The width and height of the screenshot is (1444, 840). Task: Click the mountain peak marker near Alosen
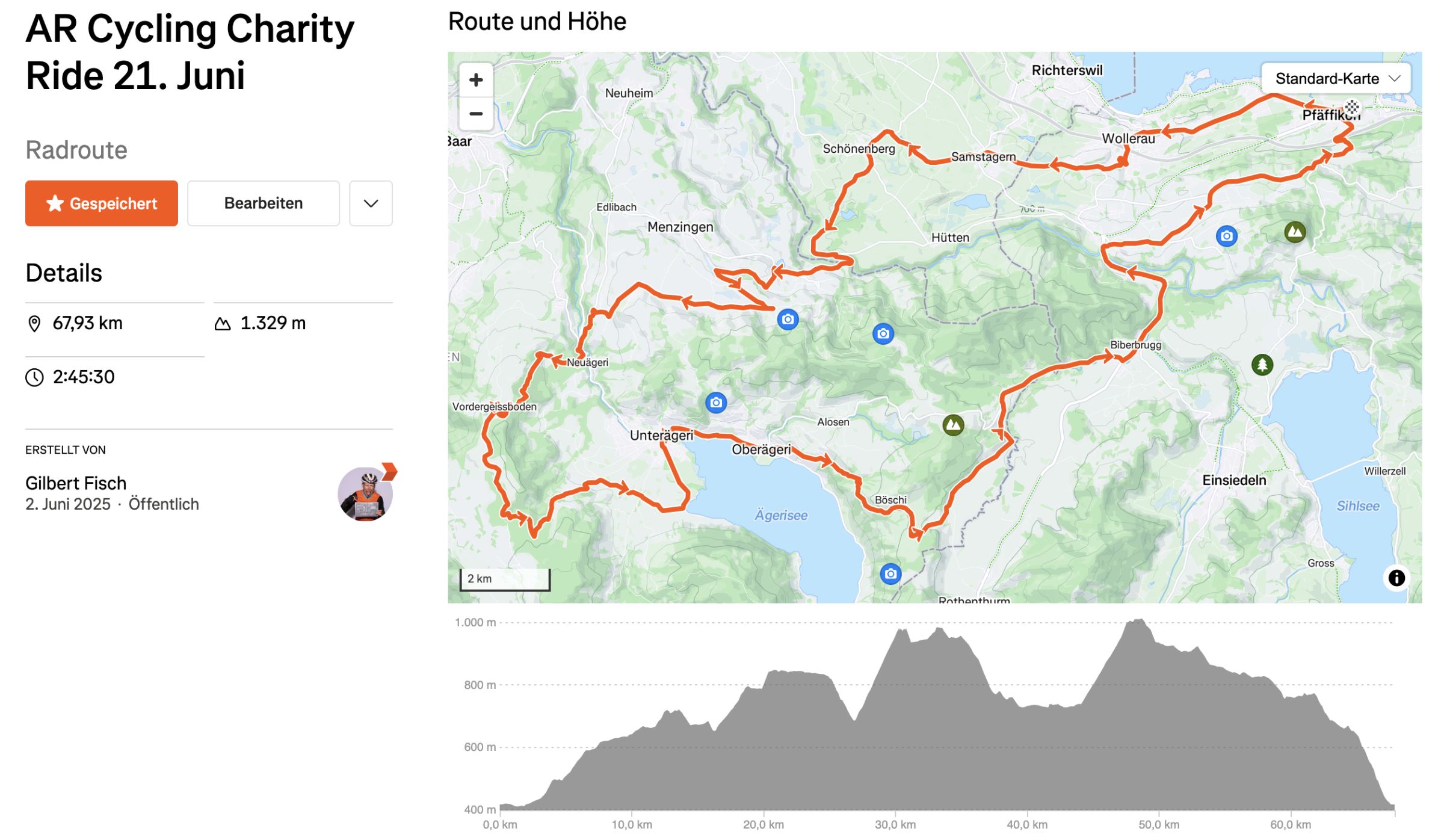pyautogui.click(x=953, y=425)
